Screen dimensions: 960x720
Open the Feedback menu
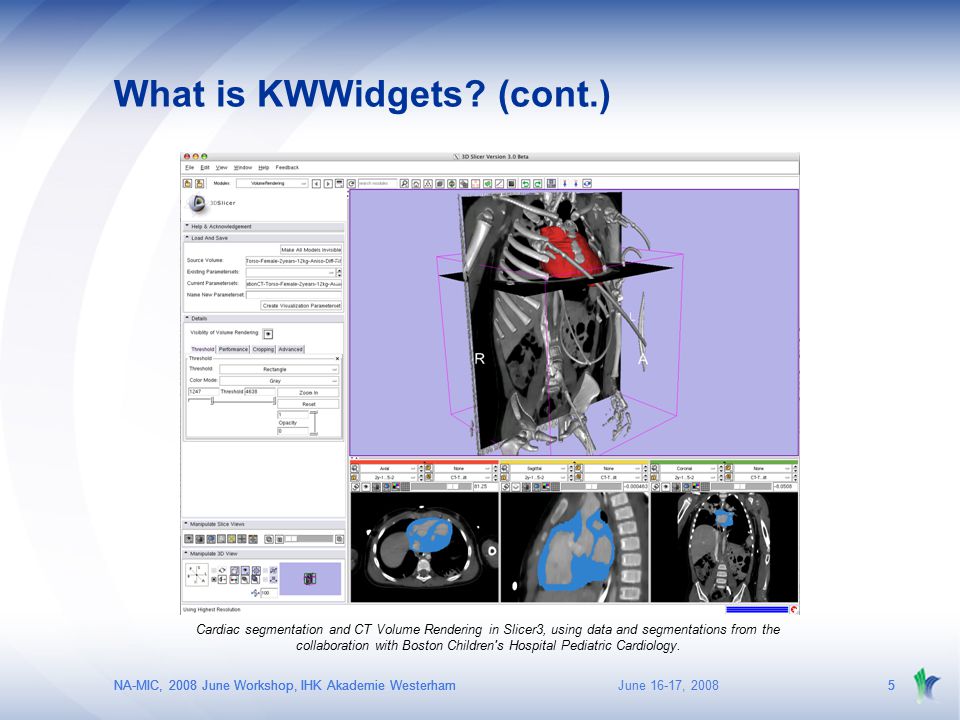[287, 167]
